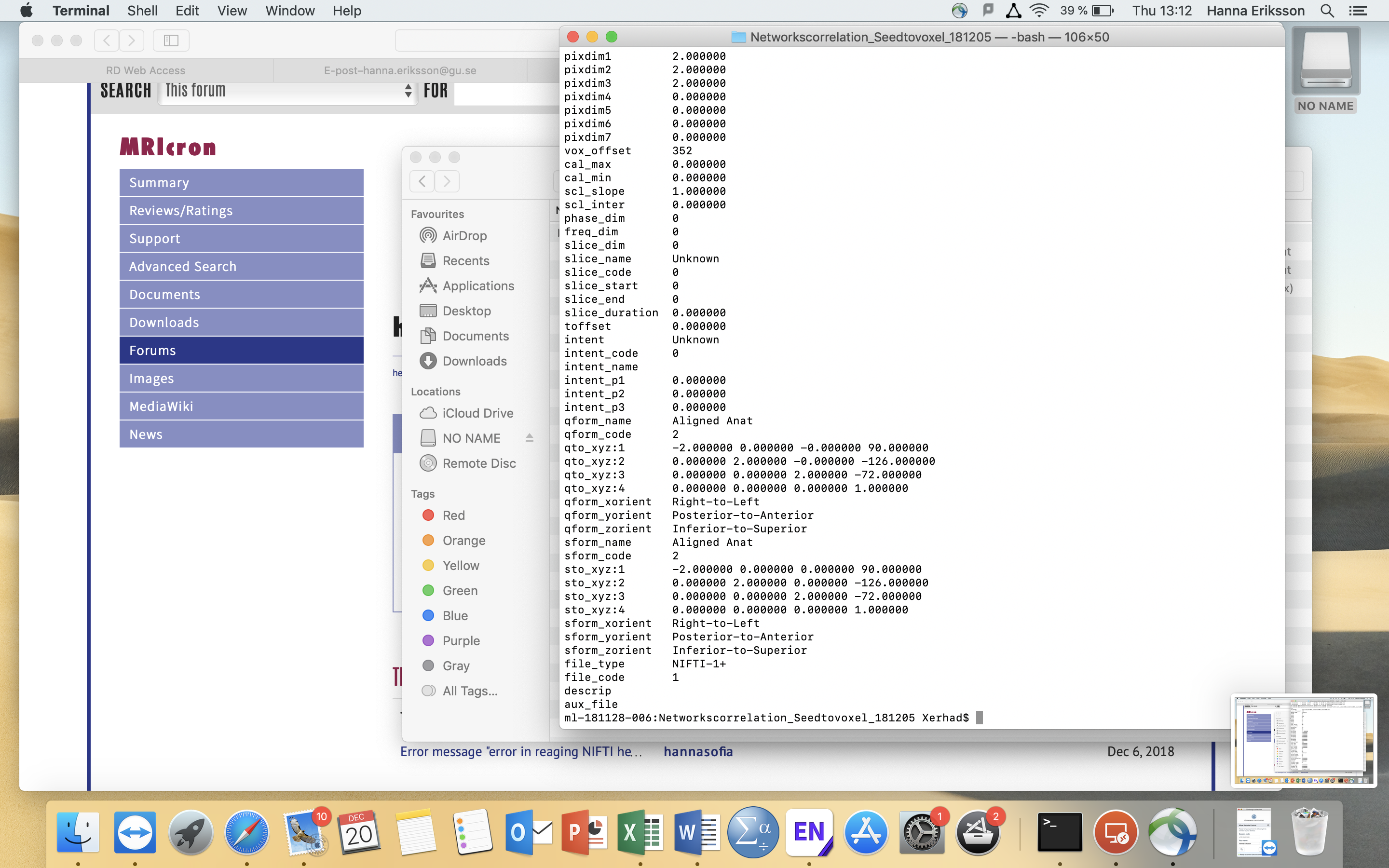Select All Tags in Finder sidebar
The height and width of the screenshot is (868, 1389).
[x=469, y=691]
